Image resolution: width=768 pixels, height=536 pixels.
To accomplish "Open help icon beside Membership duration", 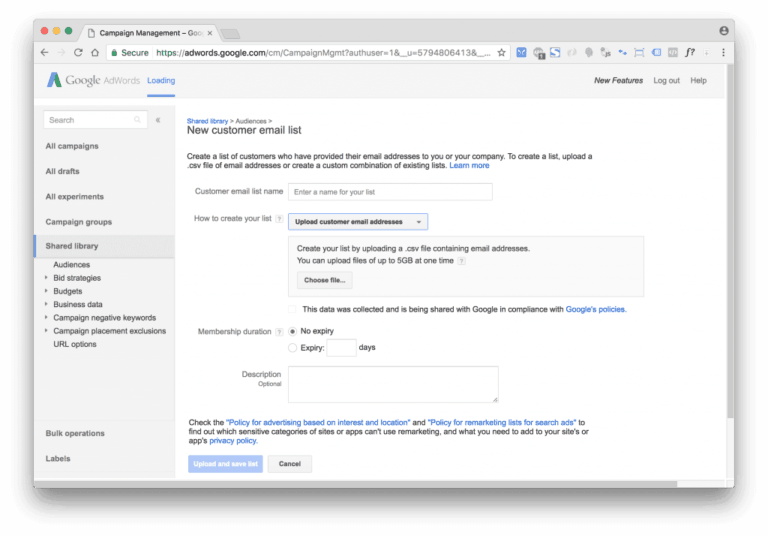I will (x=279, y=332).
